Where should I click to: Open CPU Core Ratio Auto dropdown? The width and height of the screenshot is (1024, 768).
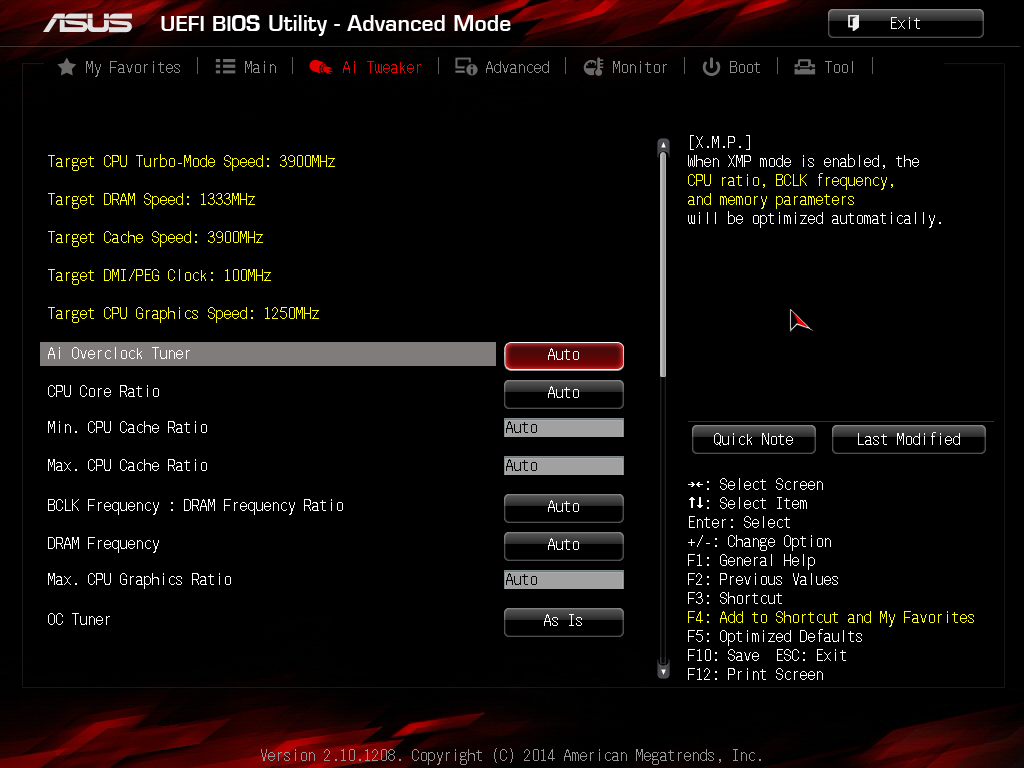pos(564,393)
